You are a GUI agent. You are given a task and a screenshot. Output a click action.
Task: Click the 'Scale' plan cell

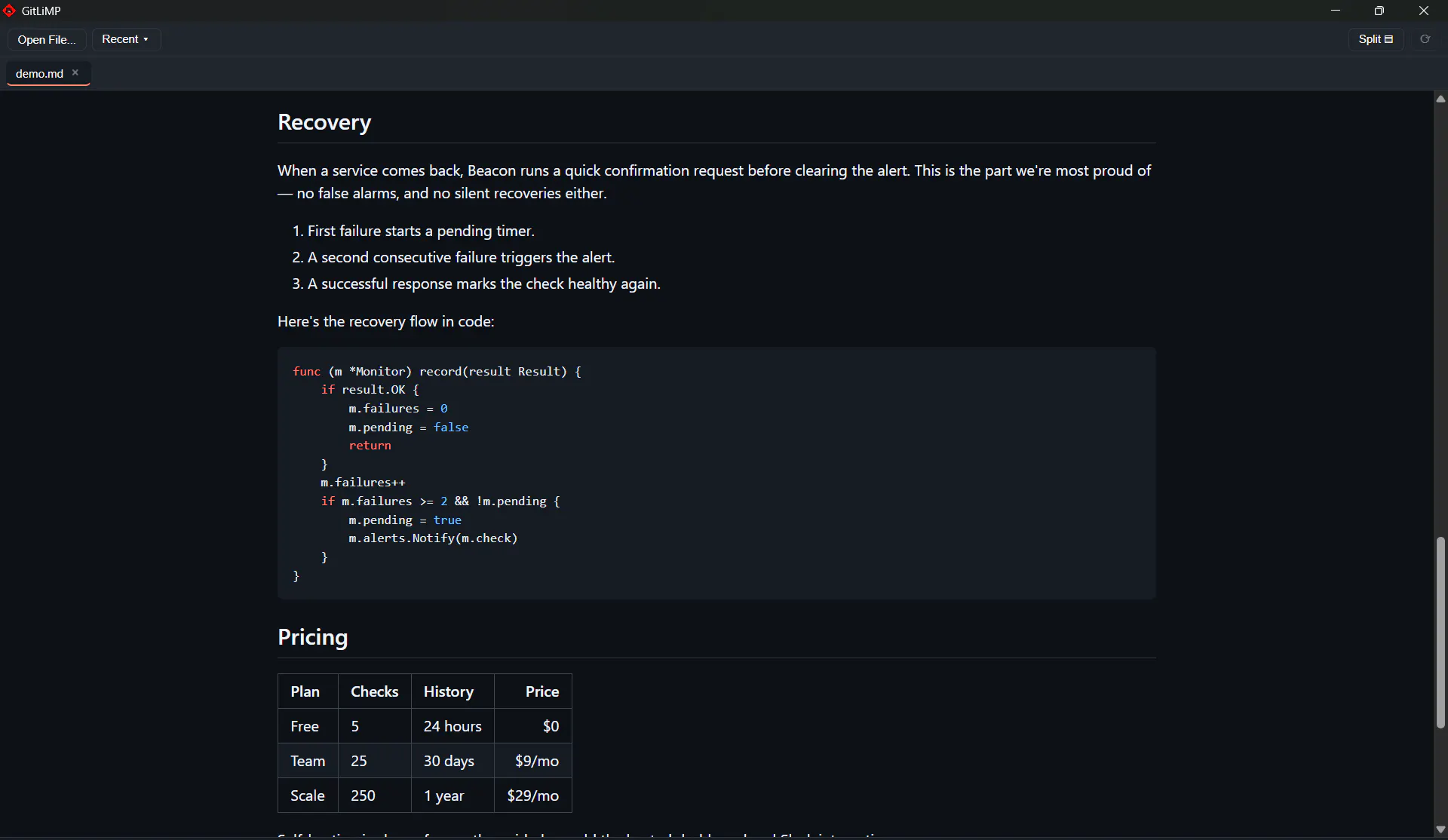coord(308,796)
